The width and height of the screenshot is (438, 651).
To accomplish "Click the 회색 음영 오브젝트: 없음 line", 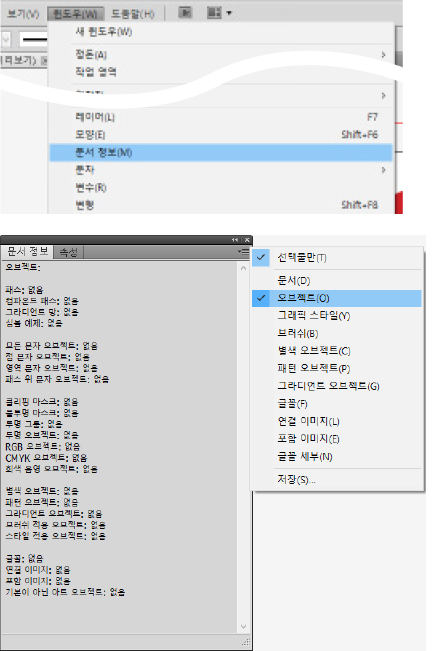I will click(51, 469).
